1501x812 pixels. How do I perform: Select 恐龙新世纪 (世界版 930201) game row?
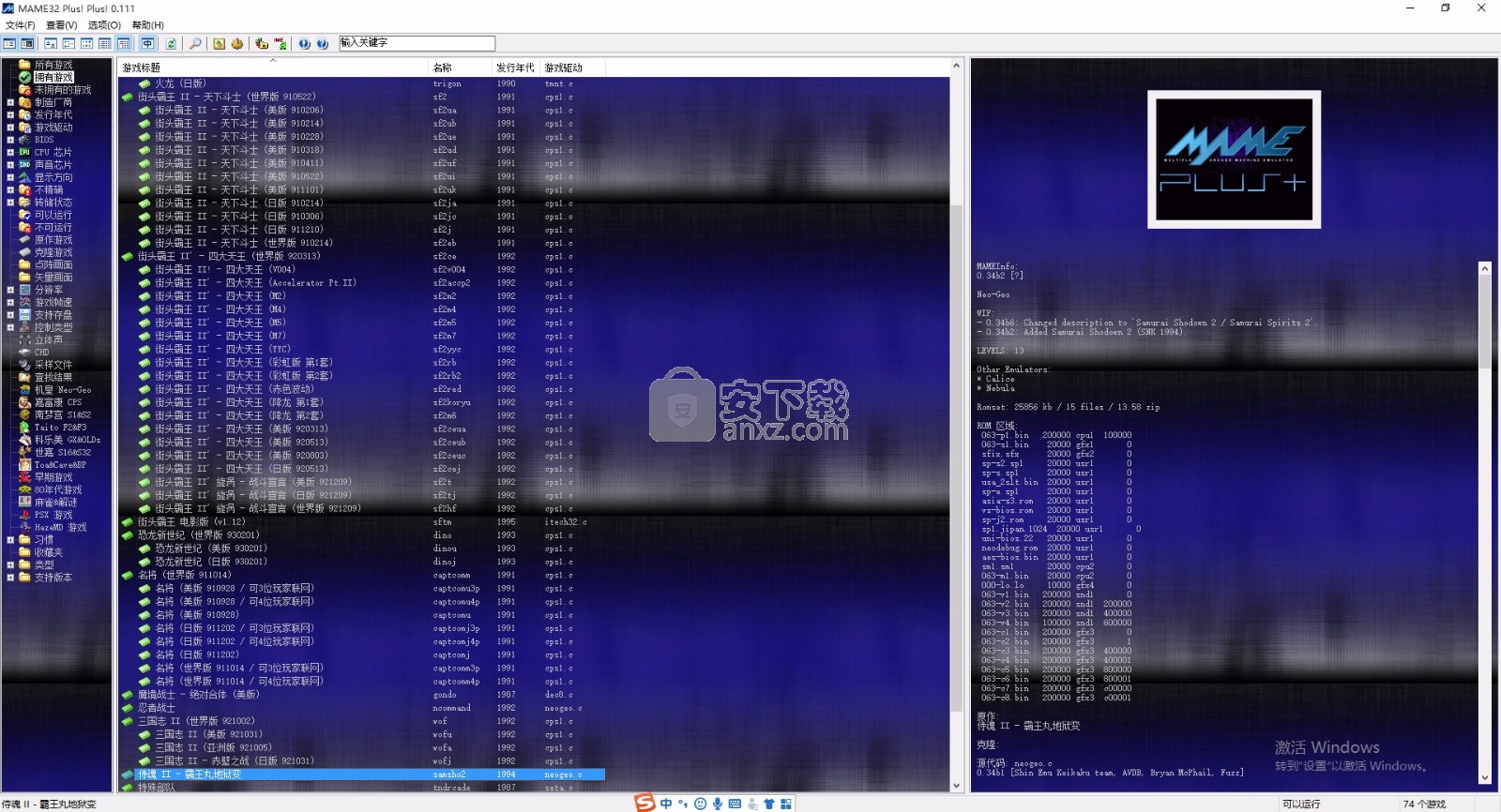[362, 535]
